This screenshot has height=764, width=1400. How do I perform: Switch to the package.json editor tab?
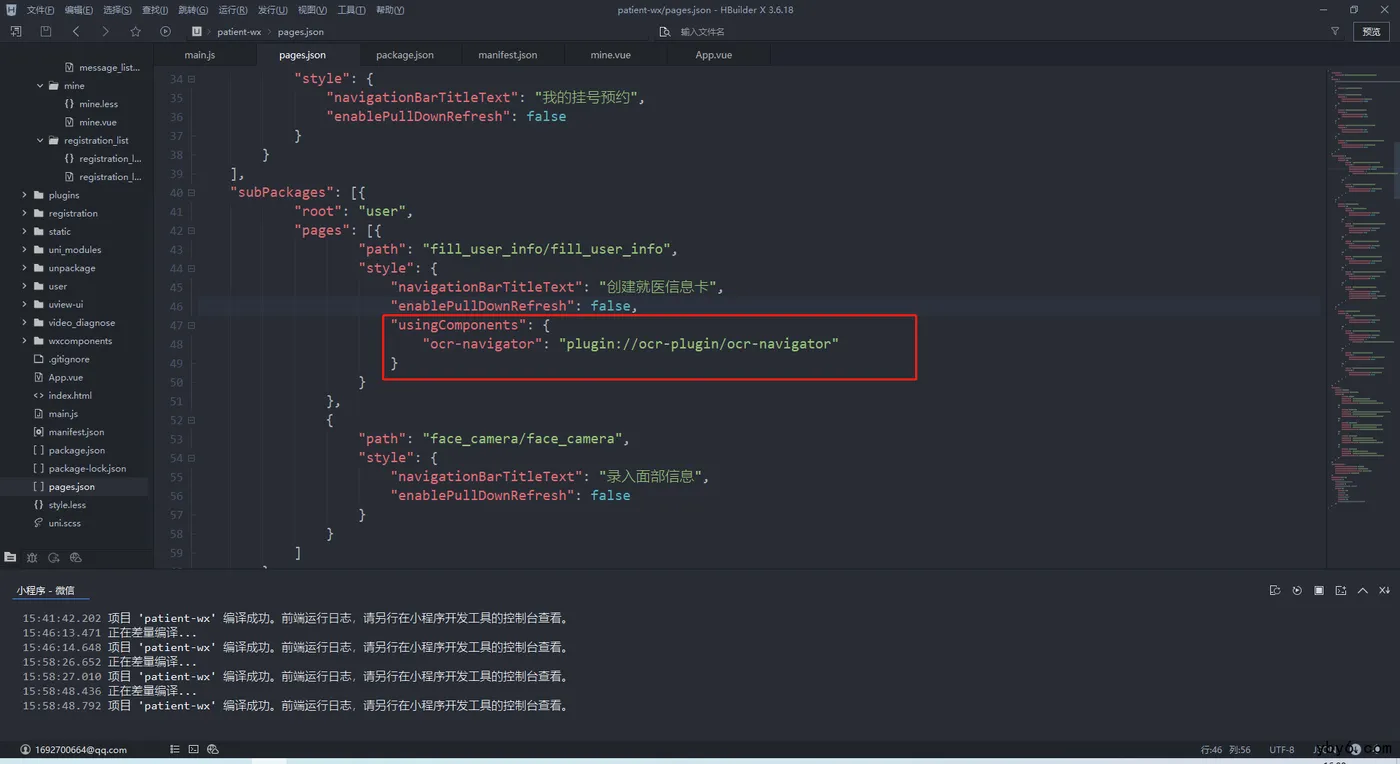point(405,55)
